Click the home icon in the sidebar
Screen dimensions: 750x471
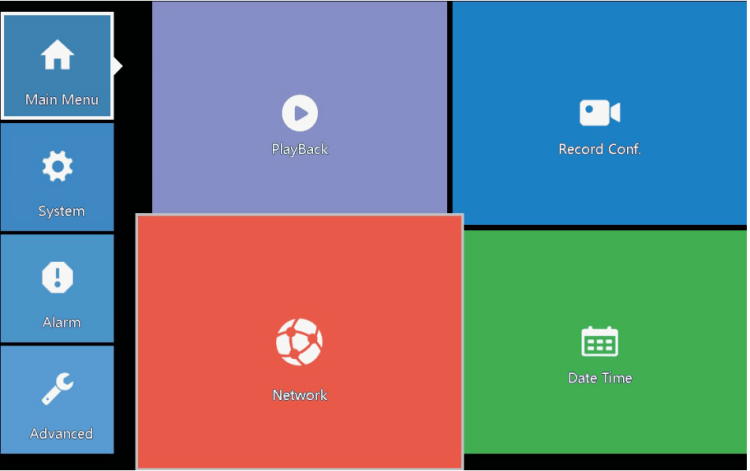point(57,56)
